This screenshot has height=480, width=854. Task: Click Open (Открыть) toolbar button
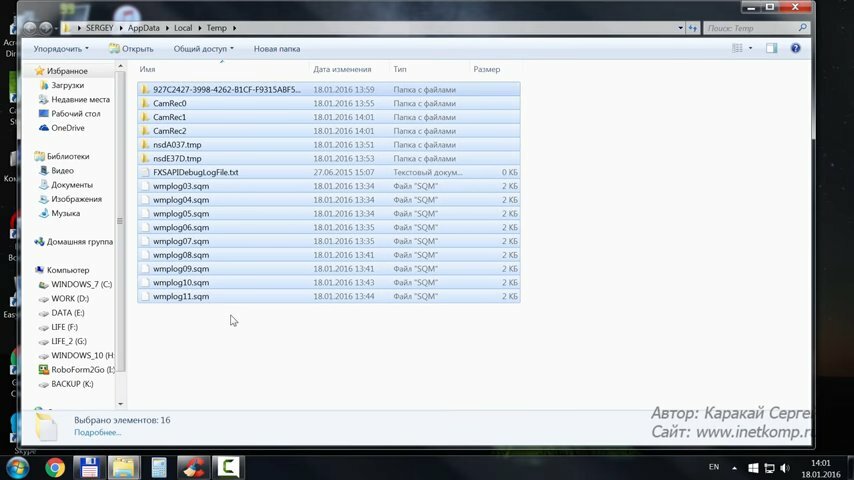pos(131,49)
